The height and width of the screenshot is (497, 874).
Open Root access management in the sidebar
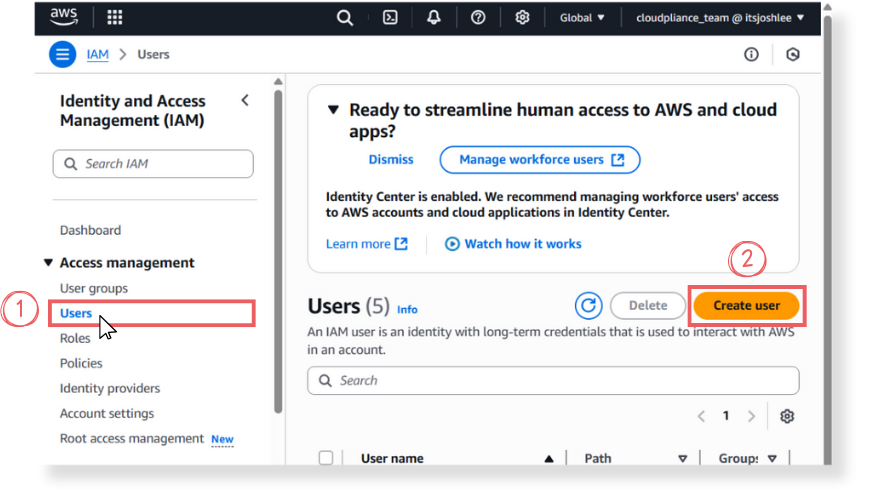(x=132, y=438)
